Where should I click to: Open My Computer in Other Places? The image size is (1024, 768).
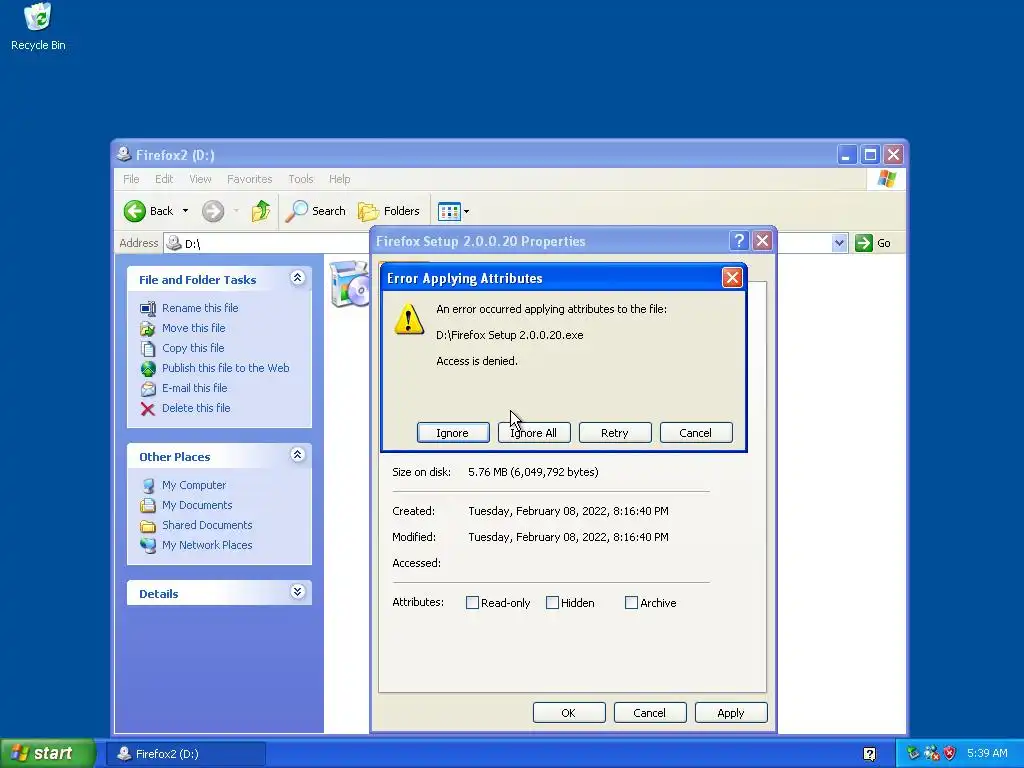[194, 485]
